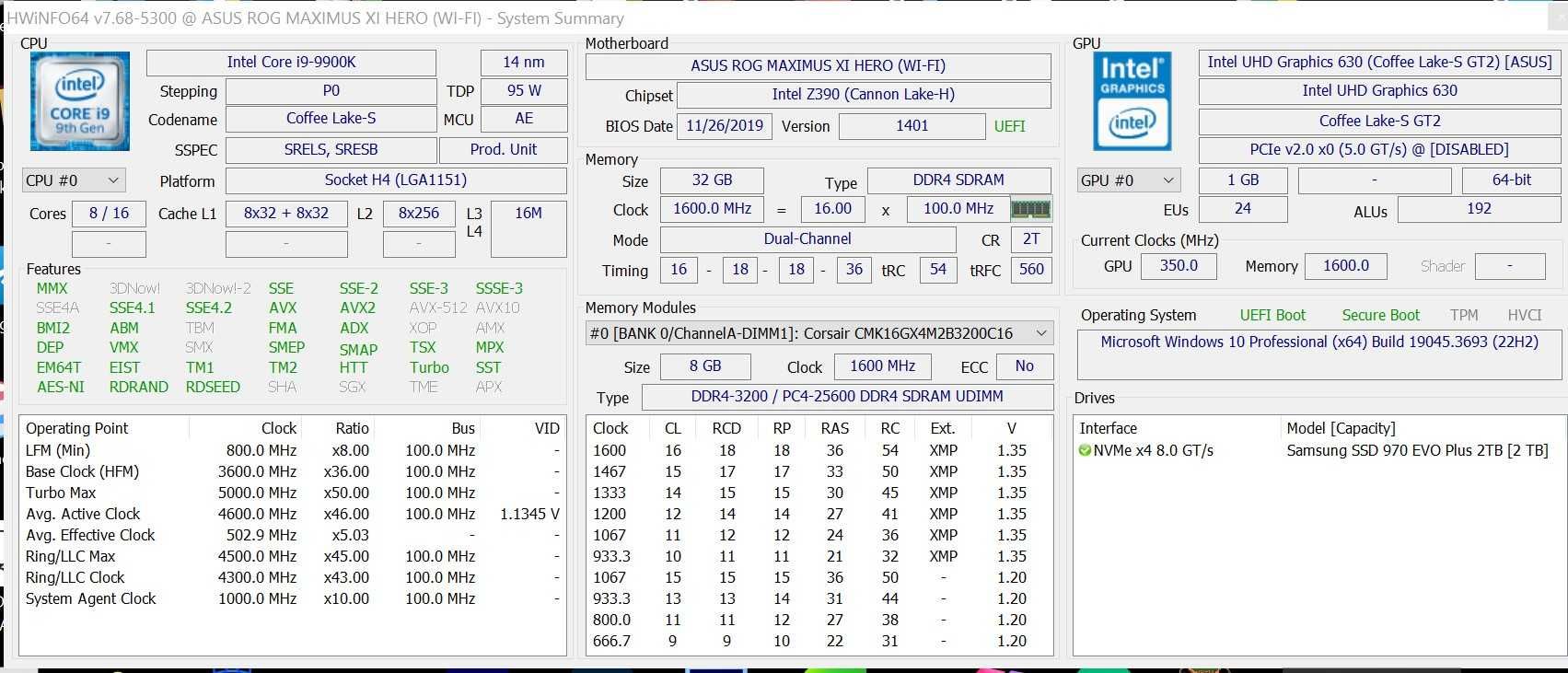Click the DDR4-3200 / PC4-25600 module type field

coord(847,397)
